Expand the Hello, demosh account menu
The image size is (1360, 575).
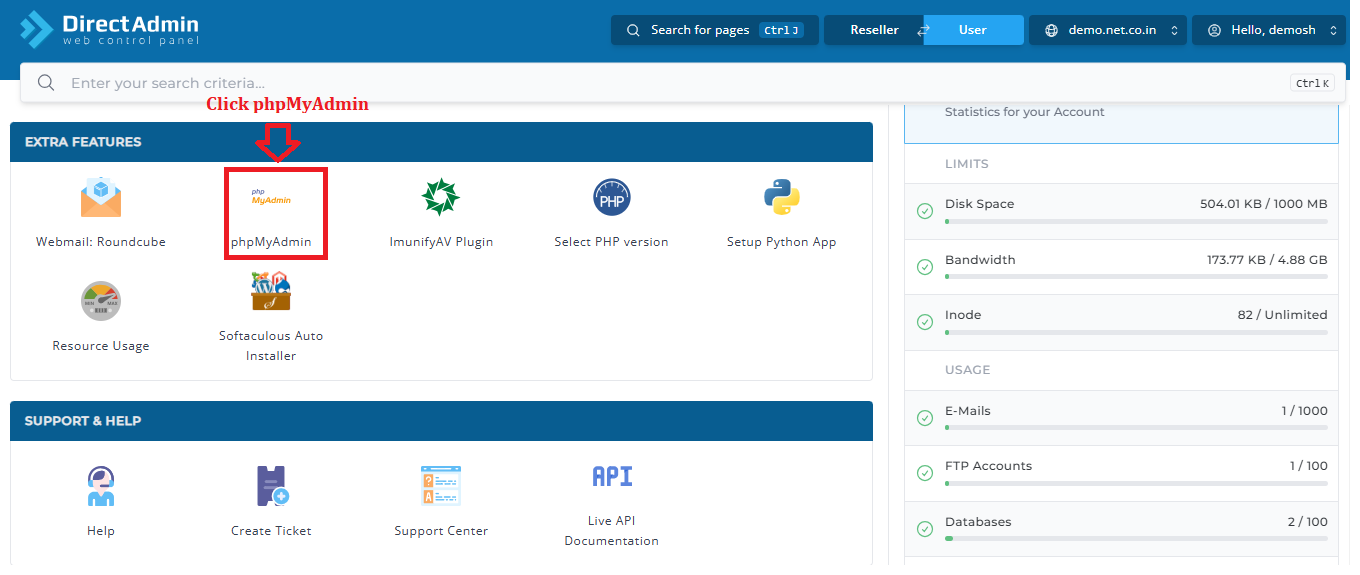1270,30
